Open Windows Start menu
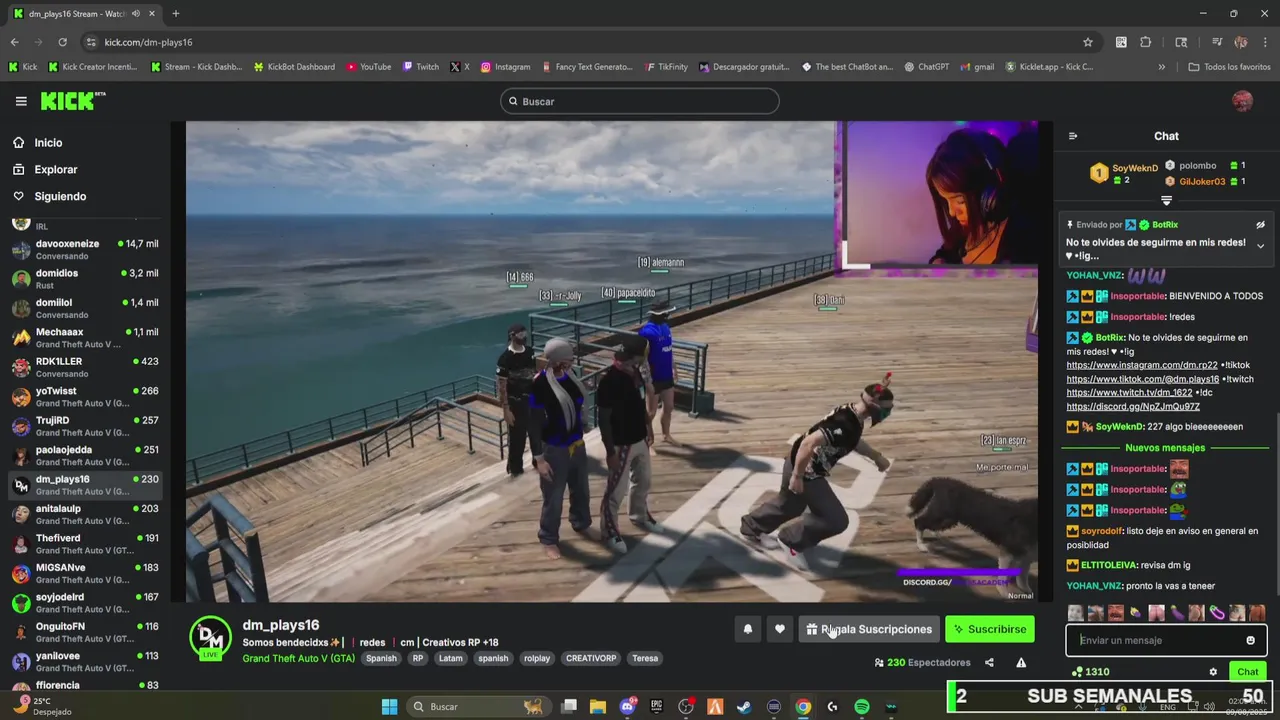 coord(389,707)
